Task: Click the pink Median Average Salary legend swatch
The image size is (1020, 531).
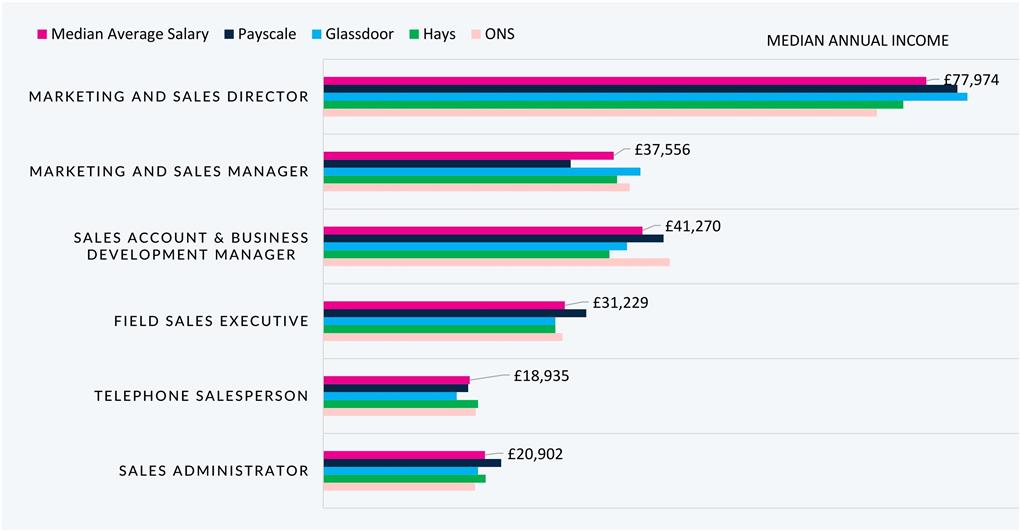Action: pos(42,35)
